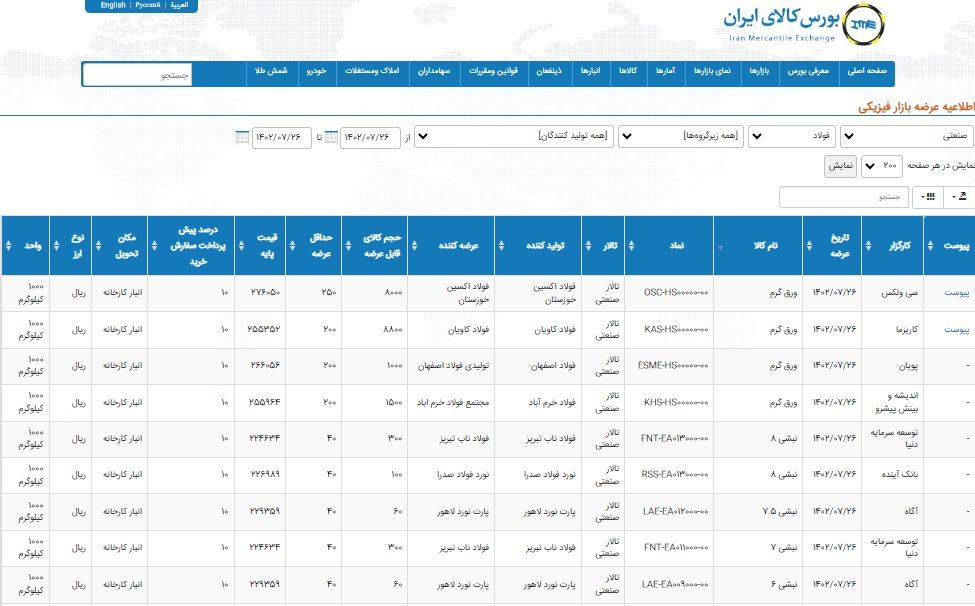The image size is (975, 606).
Task: Sort by the نماد column sort arrows
Action: 631,246
